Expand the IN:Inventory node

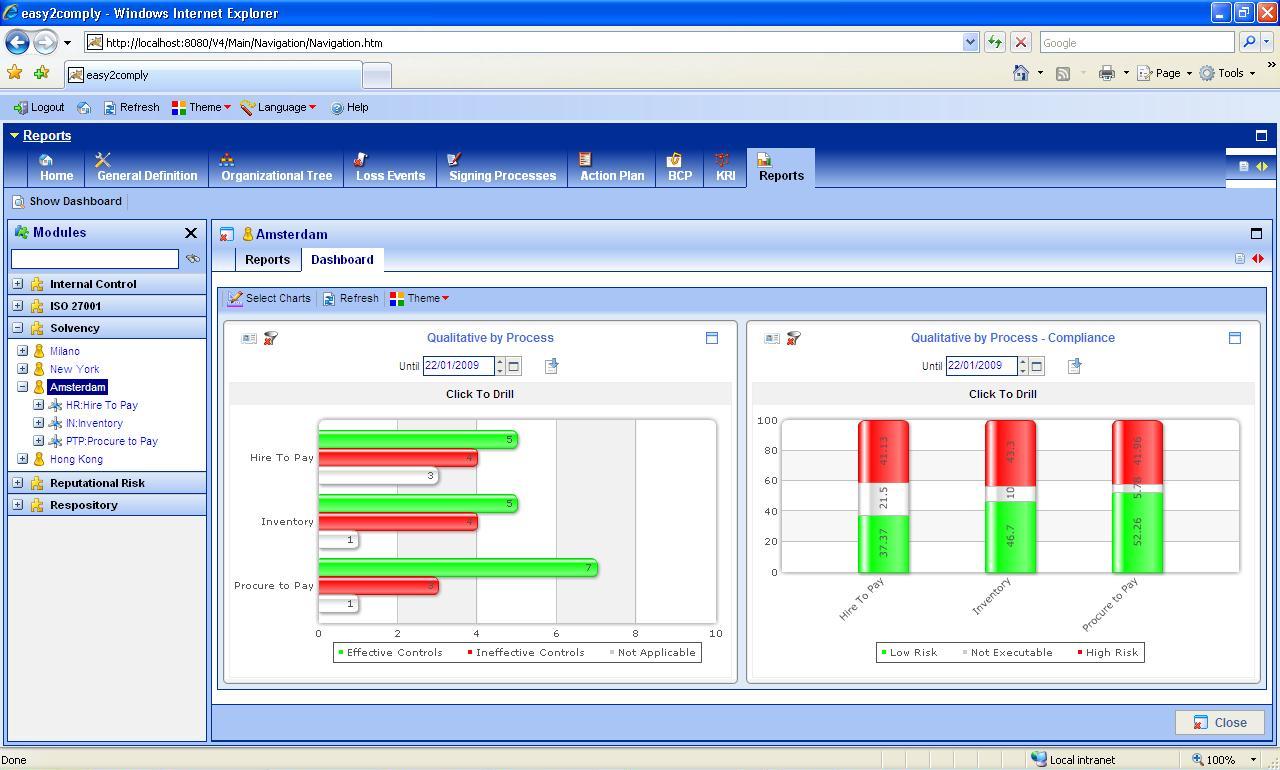pyautogui.click(x=39, y=423)
